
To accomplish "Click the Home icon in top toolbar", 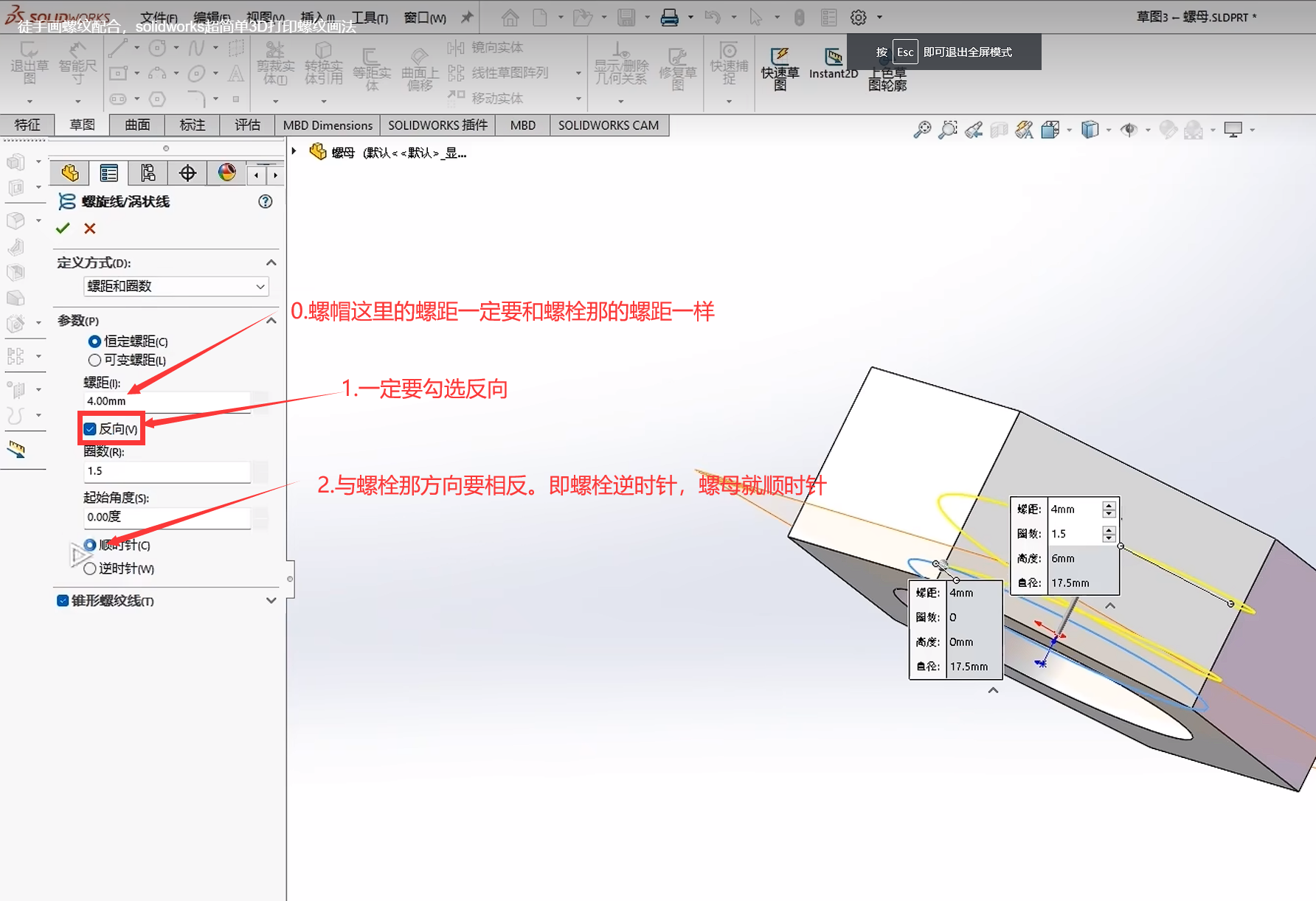I will coord(510,17).
